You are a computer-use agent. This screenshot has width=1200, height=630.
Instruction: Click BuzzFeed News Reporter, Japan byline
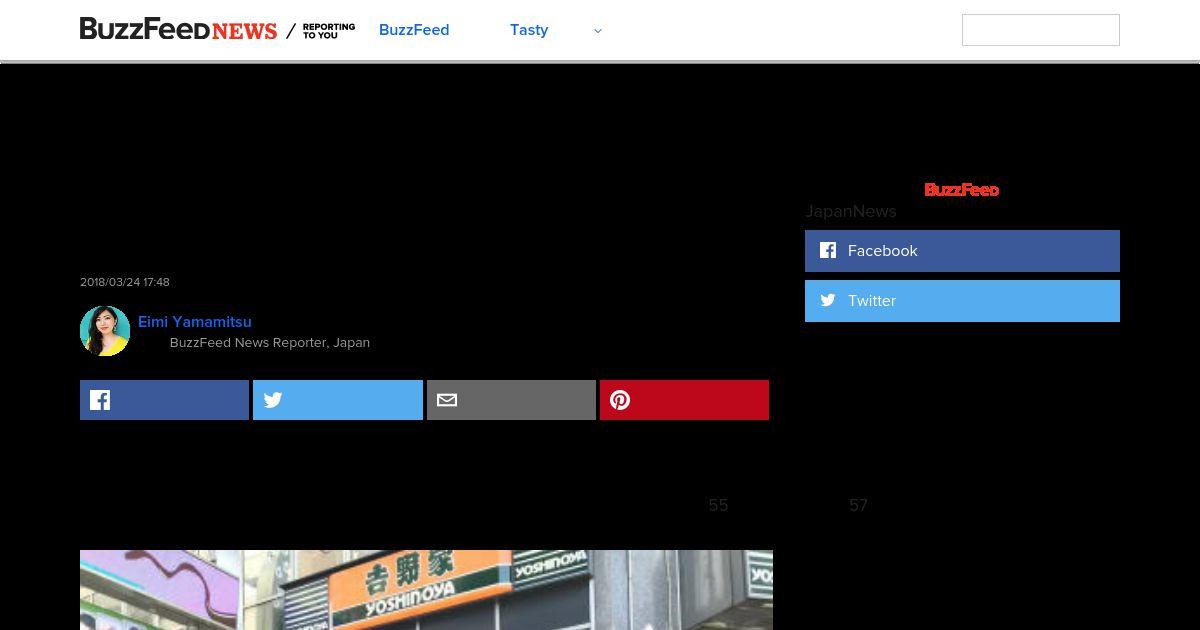click(x=270, y=342)
